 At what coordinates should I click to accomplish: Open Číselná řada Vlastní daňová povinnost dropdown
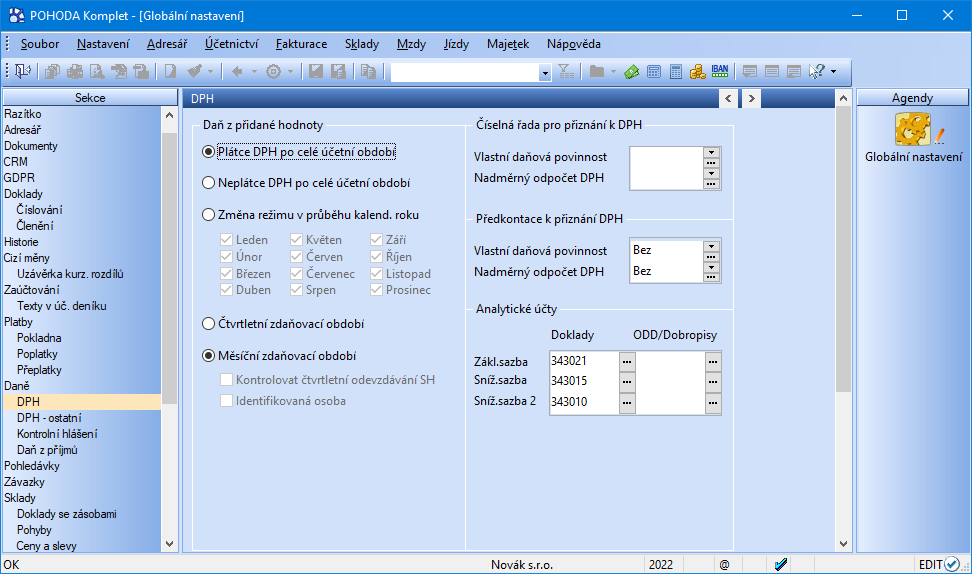click(711, 152)
